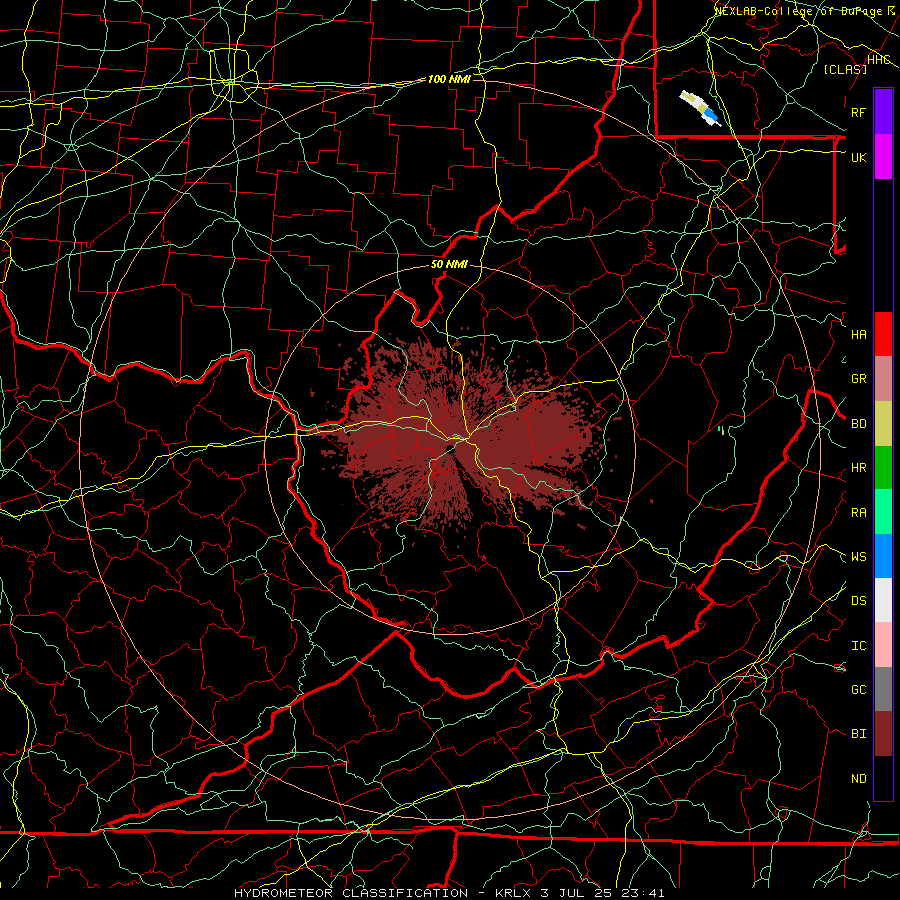The image size is (900, 900).
Task: Click the RA legend label
Action: click(858, 513)
